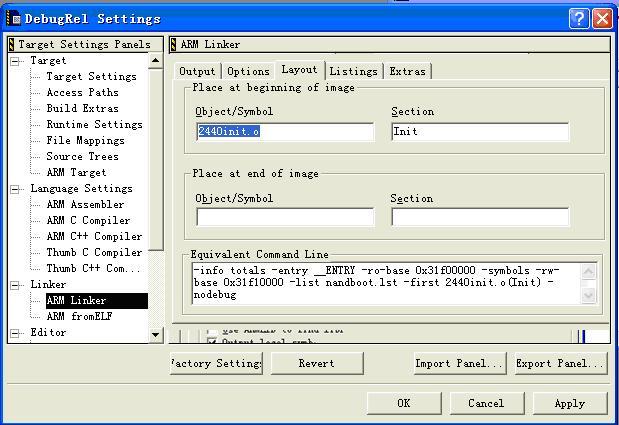Click the end-of-image Object/Symbol field

(285, 217)
